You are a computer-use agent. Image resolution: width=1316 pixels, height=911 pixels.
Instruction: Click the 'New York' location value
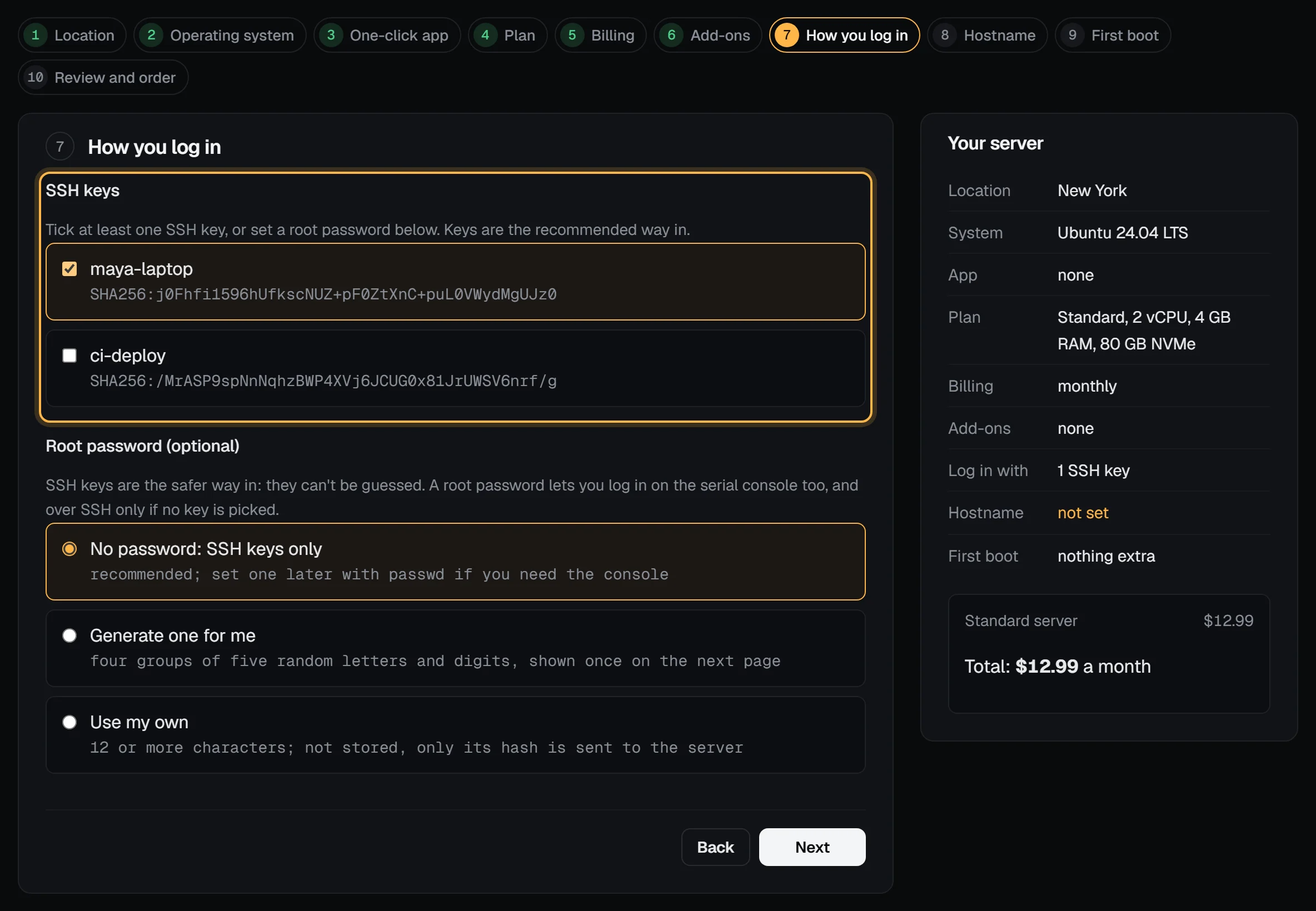[1091, 191]
